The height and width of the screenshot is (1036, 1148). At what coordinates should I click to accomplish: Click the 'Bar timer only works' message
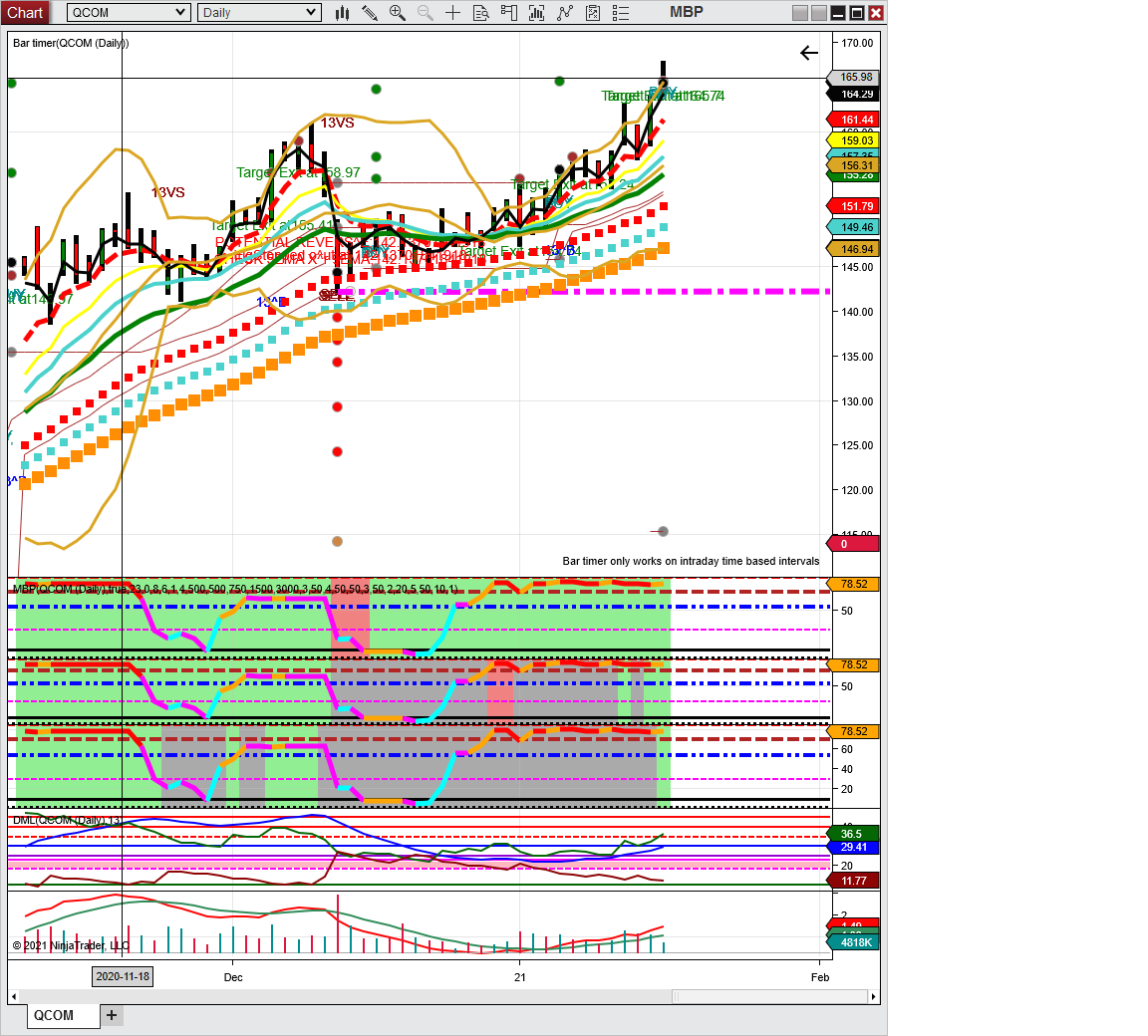(x=692, y=561)
